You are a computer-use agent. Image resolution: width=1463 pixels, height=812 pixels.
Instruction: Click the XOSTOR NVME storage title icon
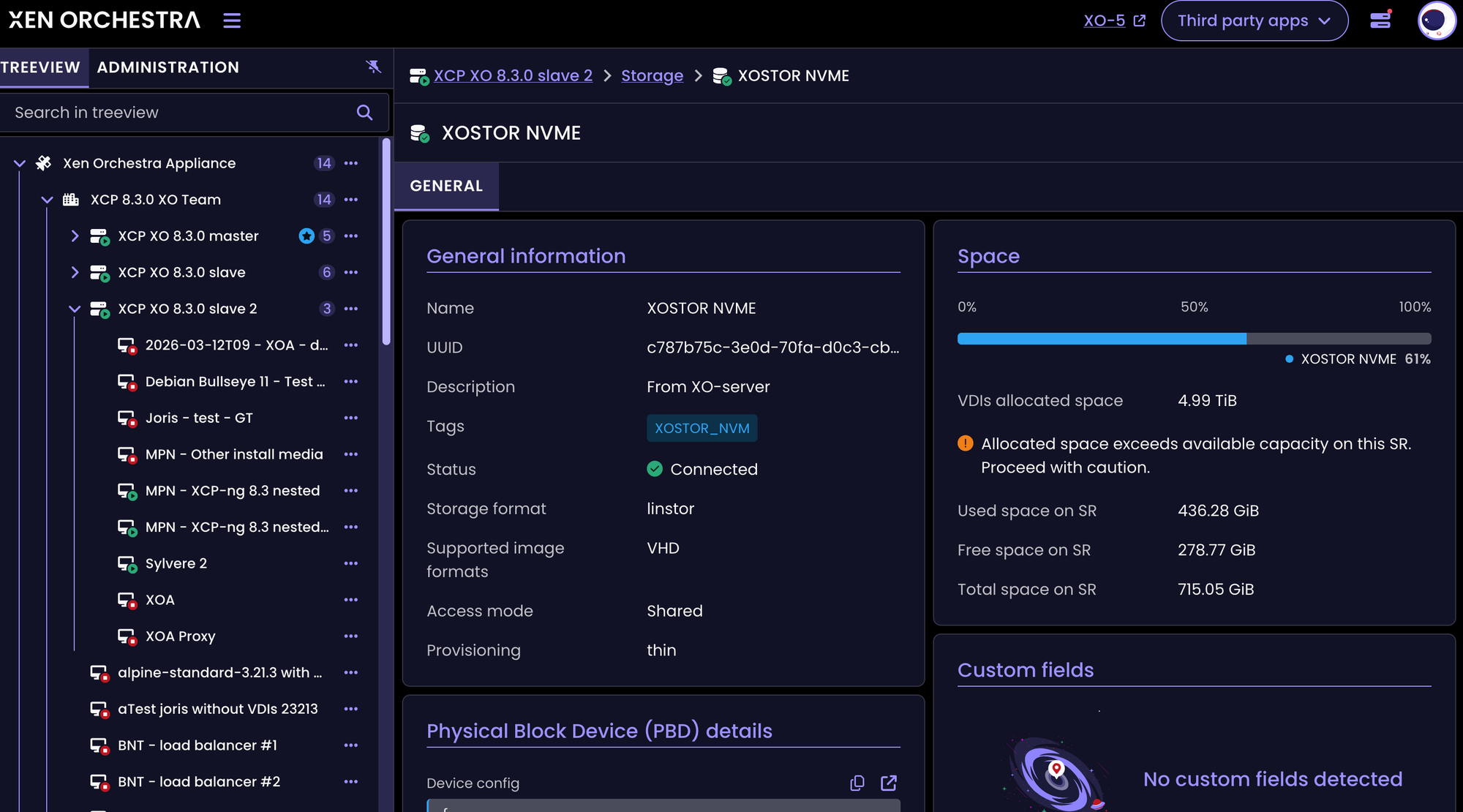(x=420, y=133)
